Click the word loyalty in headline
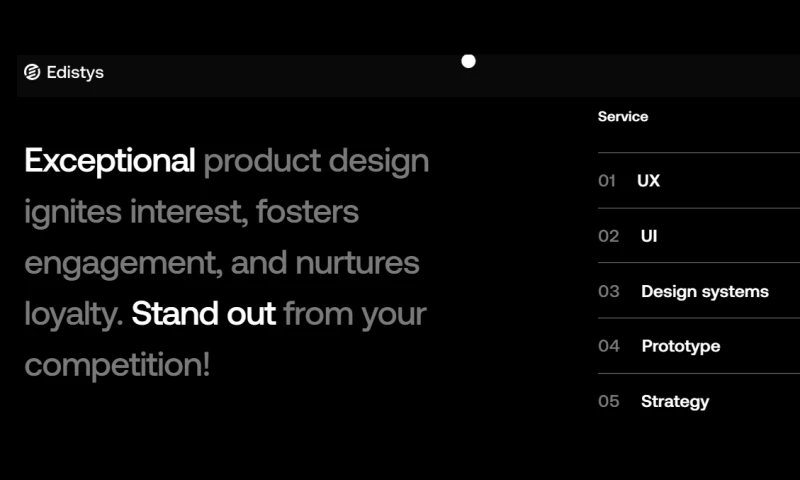The height and width of the screenshot is (480, 800). tap(73, 313)
